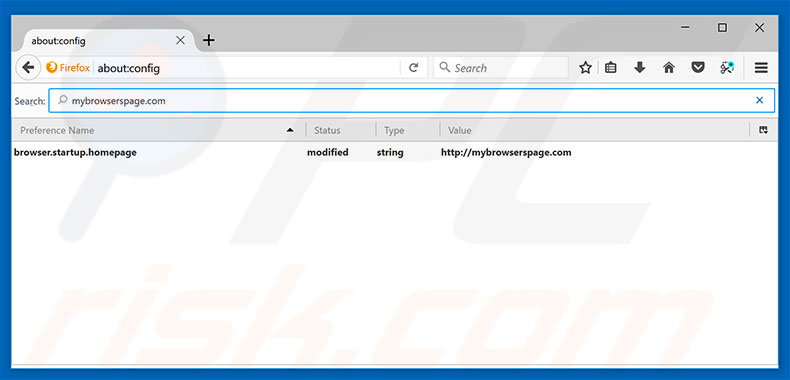Click the http://mybrowserspage.com value
790x380 pixels.
506,152
